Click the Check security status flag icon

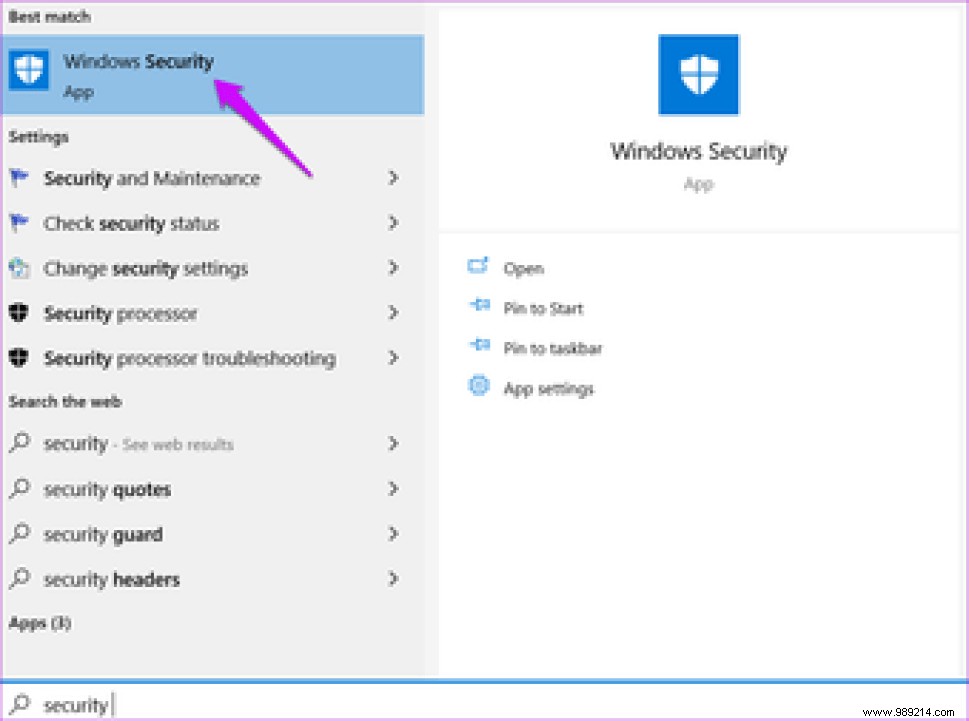point(20,223)
